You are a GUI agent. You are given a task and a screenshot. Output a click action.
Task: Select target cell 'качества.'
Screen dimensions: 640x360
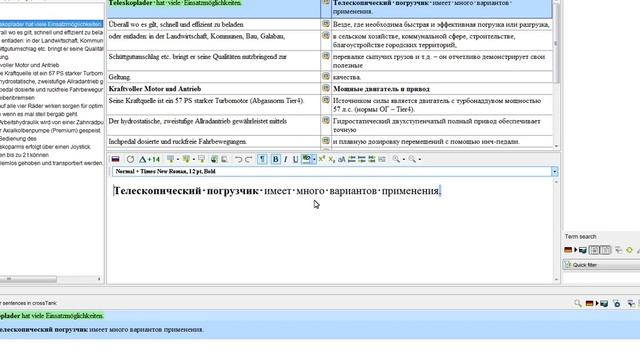[x=442, y=77]
